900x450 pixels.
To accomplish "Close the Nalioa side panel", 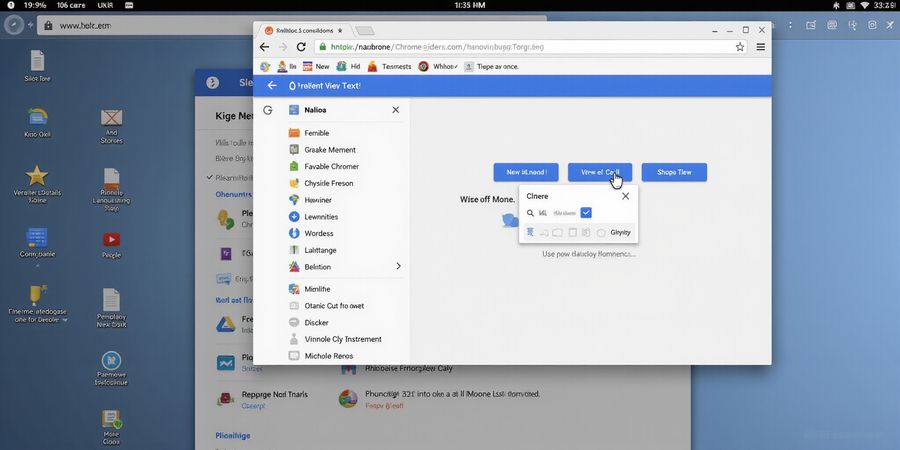I will tap(395, 110).
